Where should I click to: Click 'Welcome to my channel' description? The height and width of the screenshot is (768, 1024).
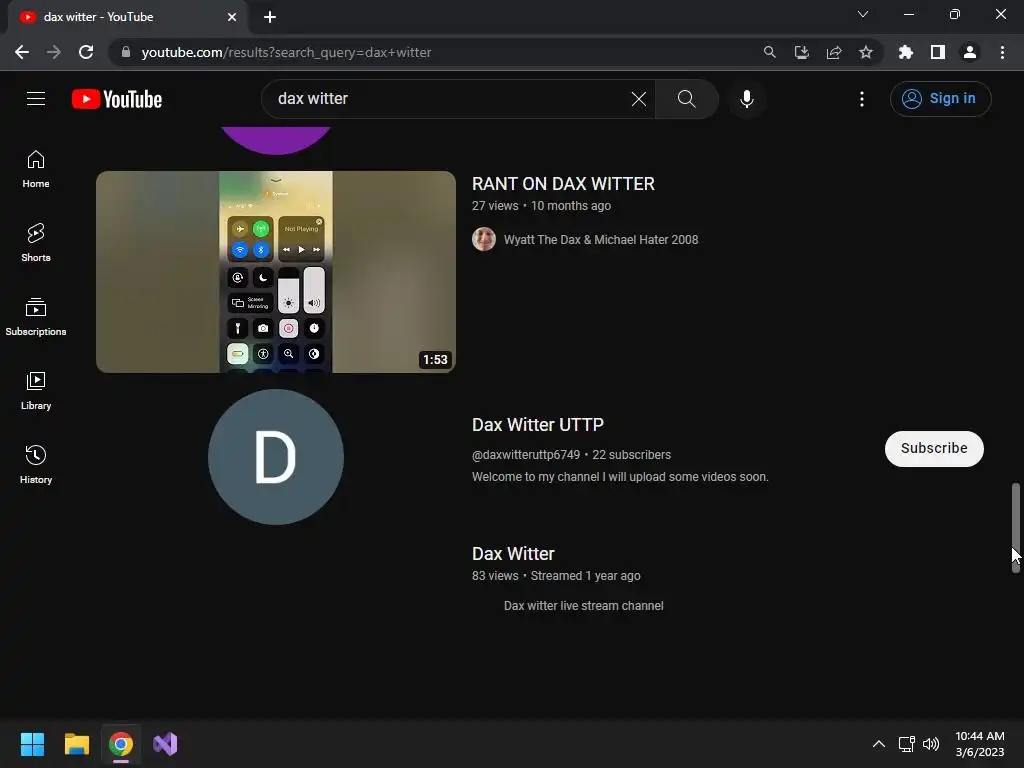point(620,477)
